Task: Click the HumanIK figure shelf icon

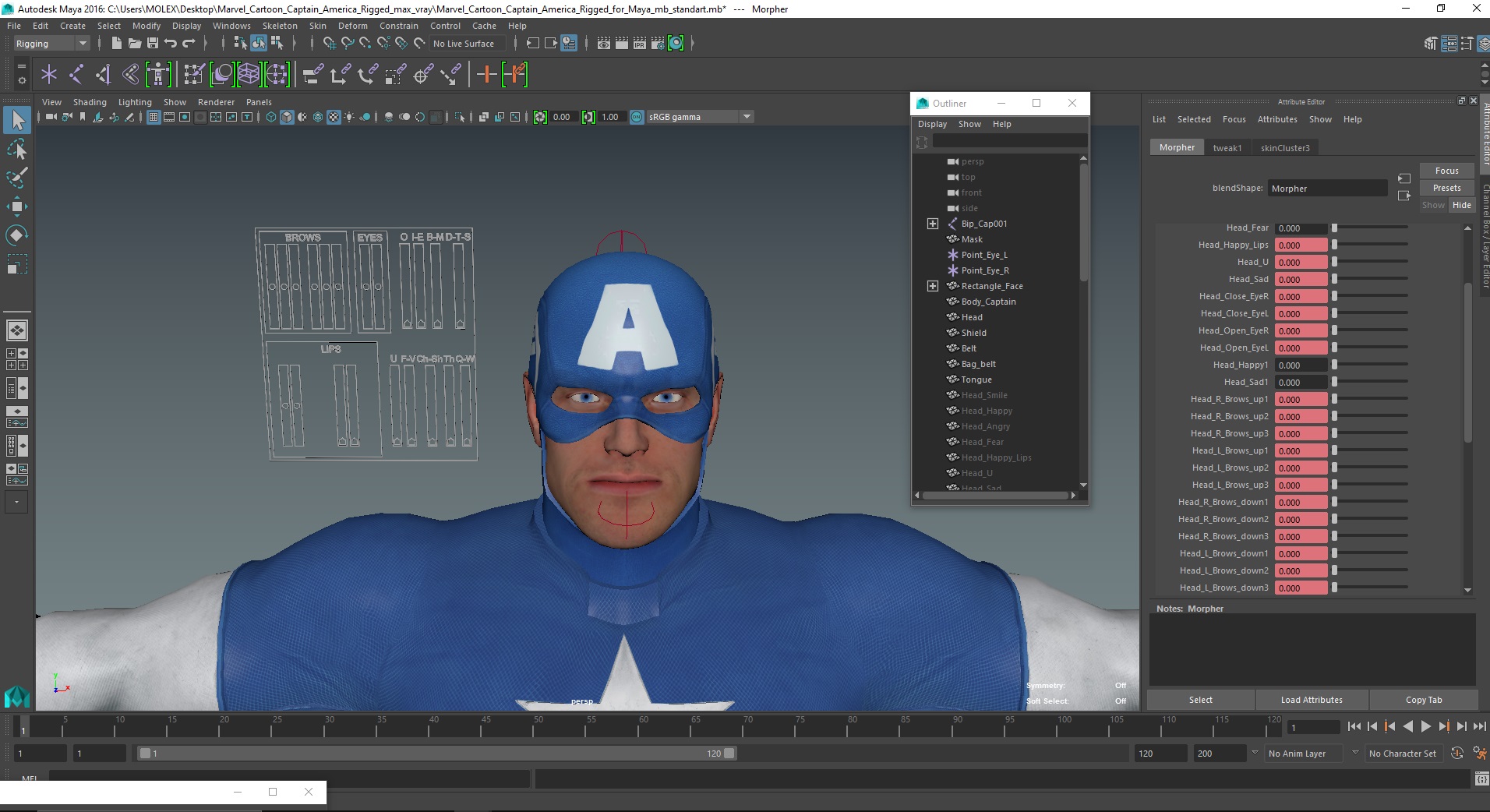Action: click(158, 75)
